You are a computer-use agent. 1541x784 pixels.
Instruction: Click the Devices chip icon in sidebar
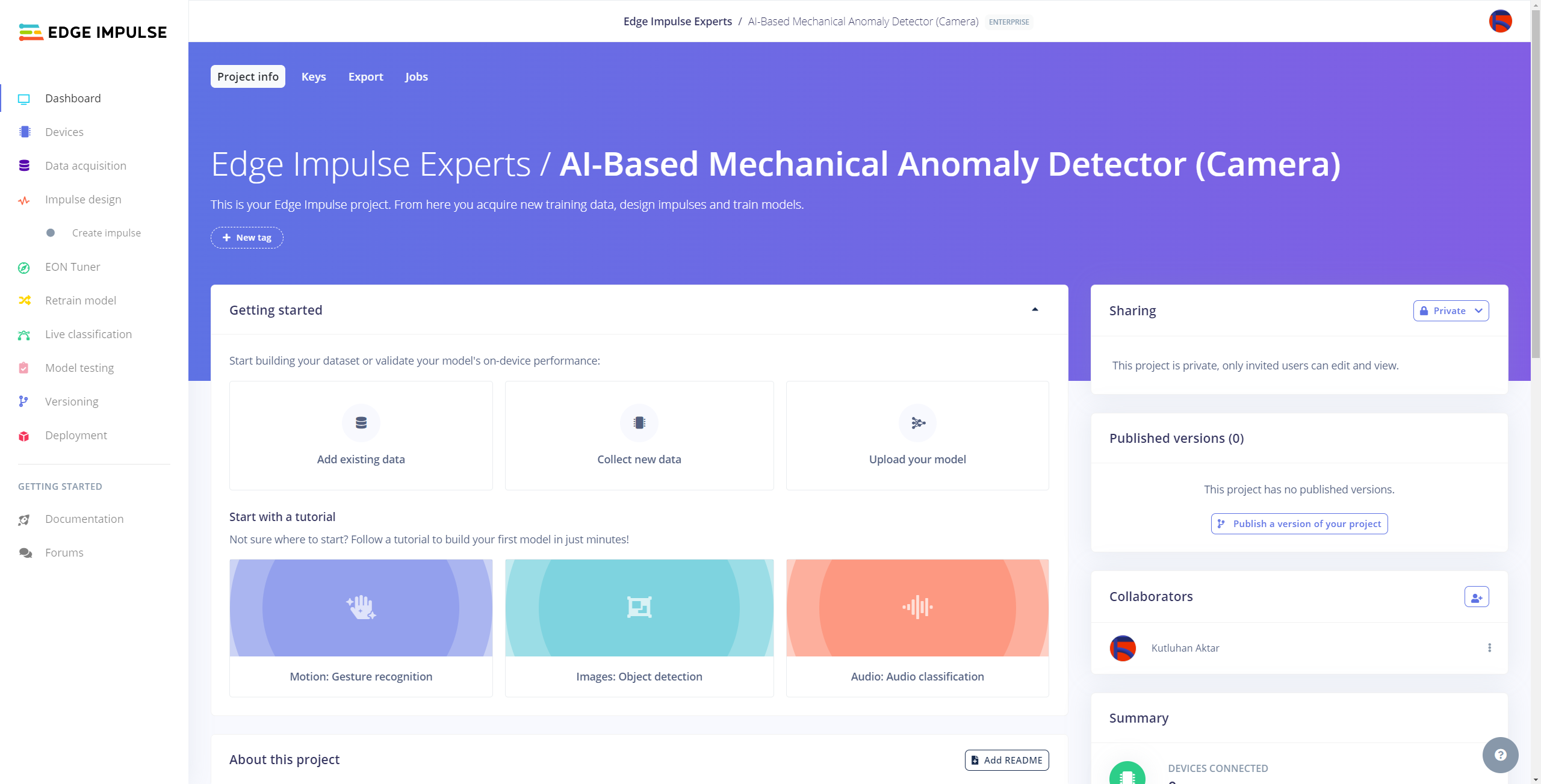tap(25, 132)
